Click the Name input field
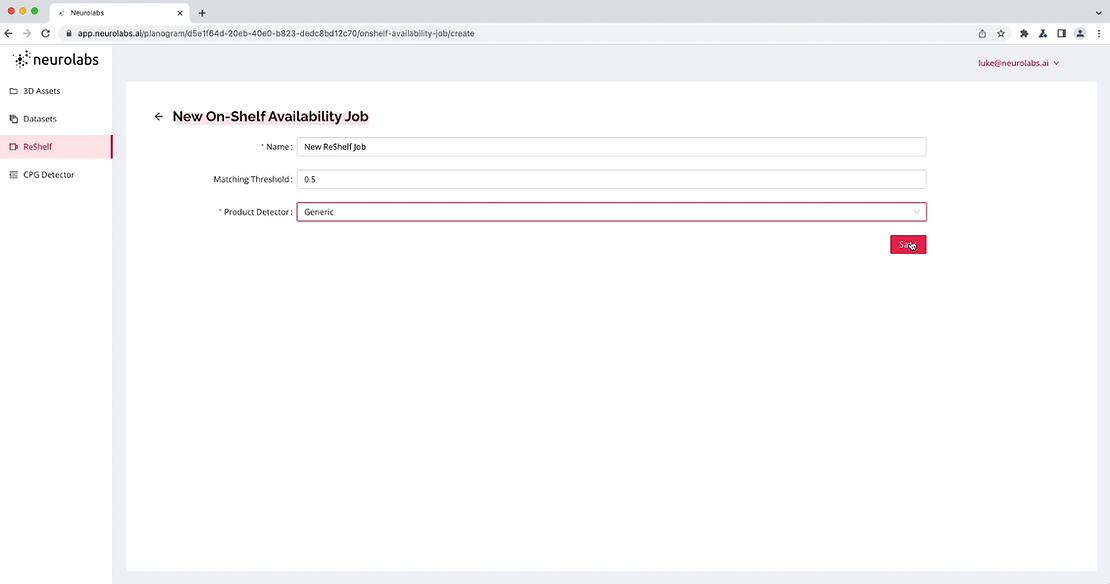Image resolution: width=1110 pixels, height=584 pixels. (612, 147)
